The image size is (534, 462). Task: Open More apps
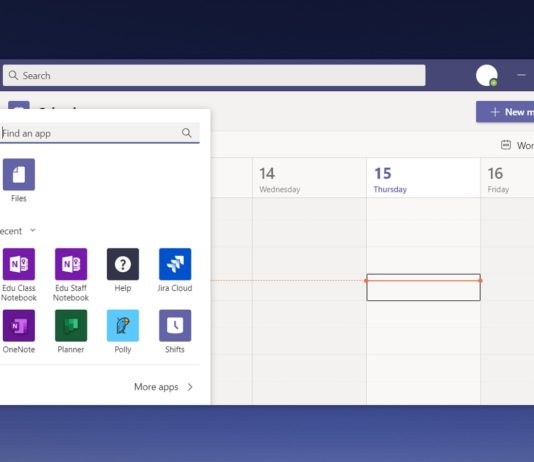tap(163, 387)
